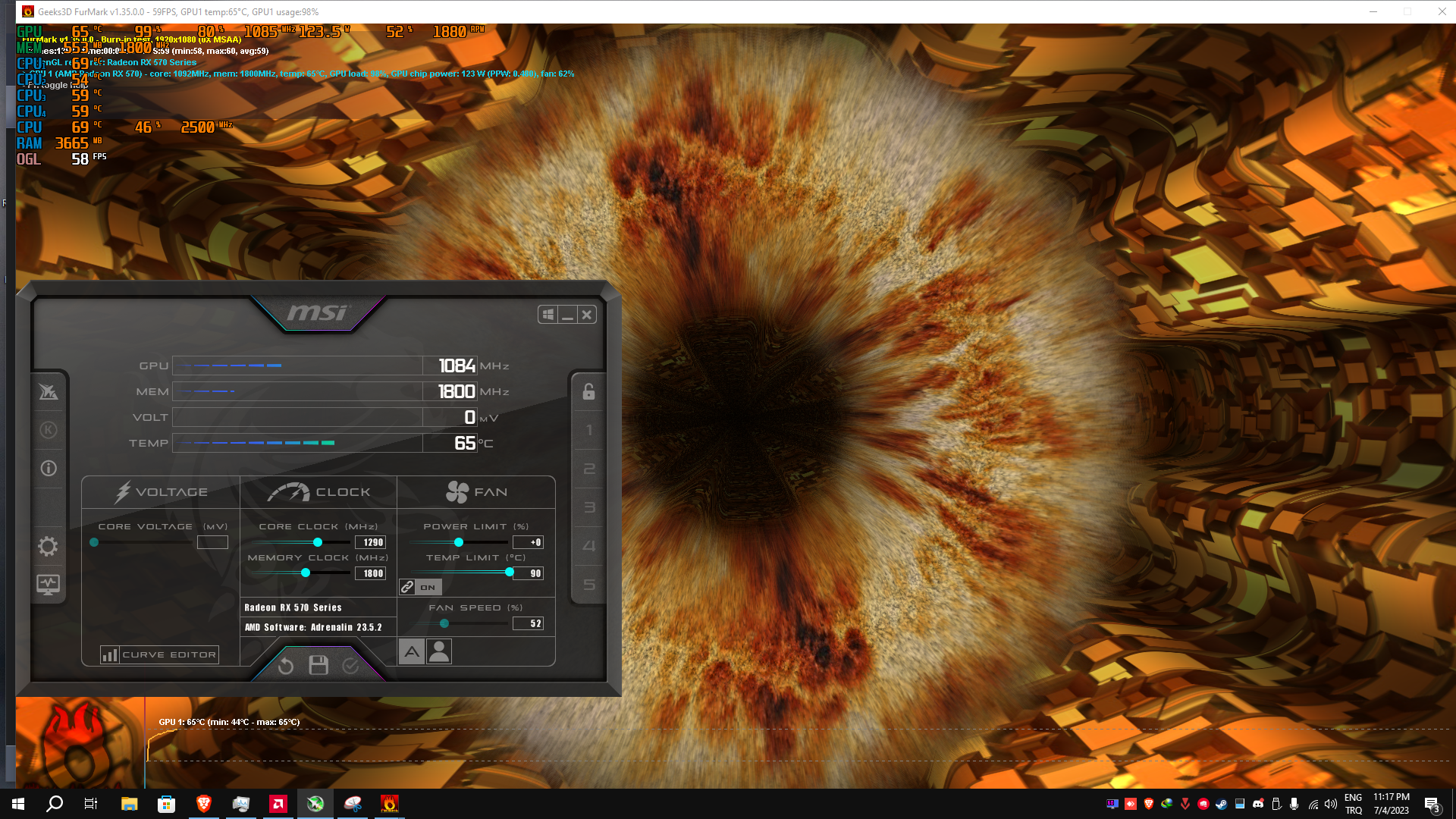Viewport: 1456px width, 819px height.
Task: Select profile slot 1
Action: point(588,430)
